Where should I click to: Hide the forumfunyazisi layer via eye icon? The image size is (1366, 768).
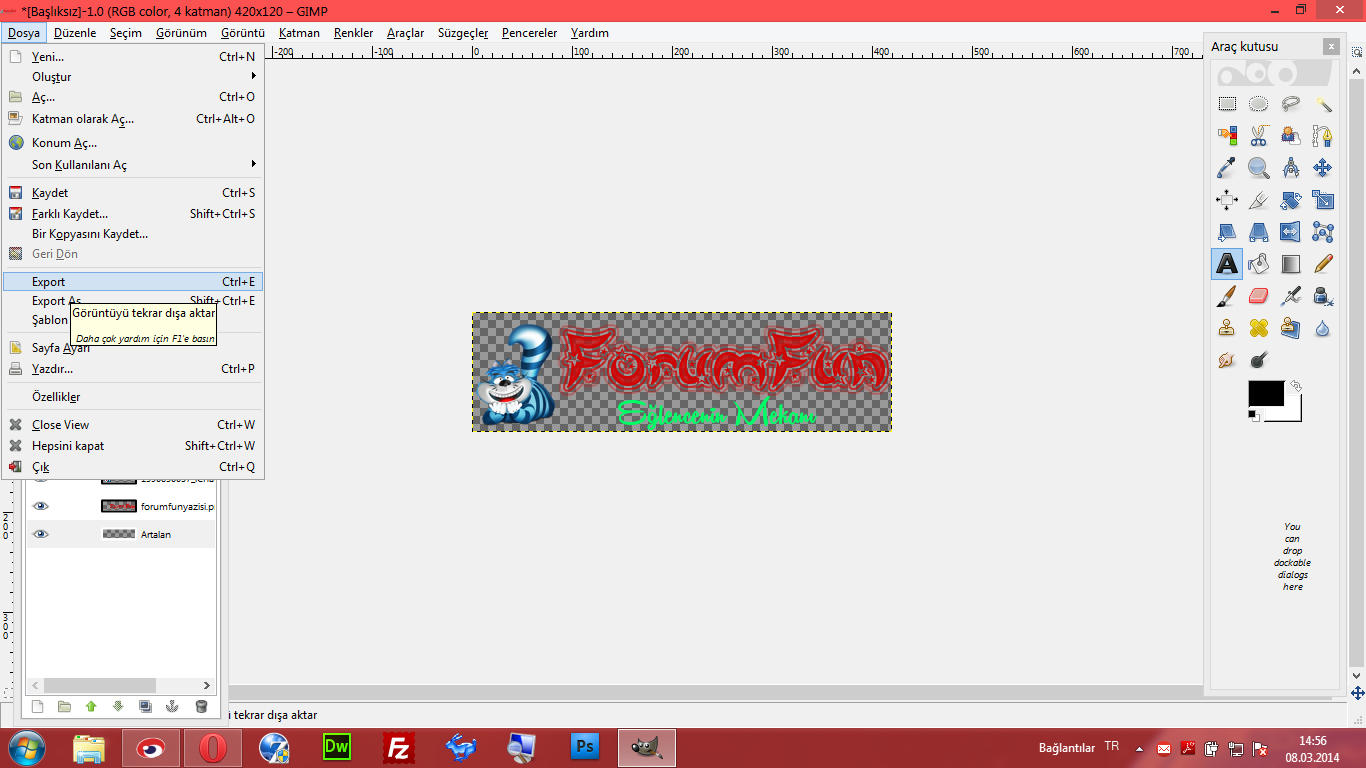click(x=40, y=506)
